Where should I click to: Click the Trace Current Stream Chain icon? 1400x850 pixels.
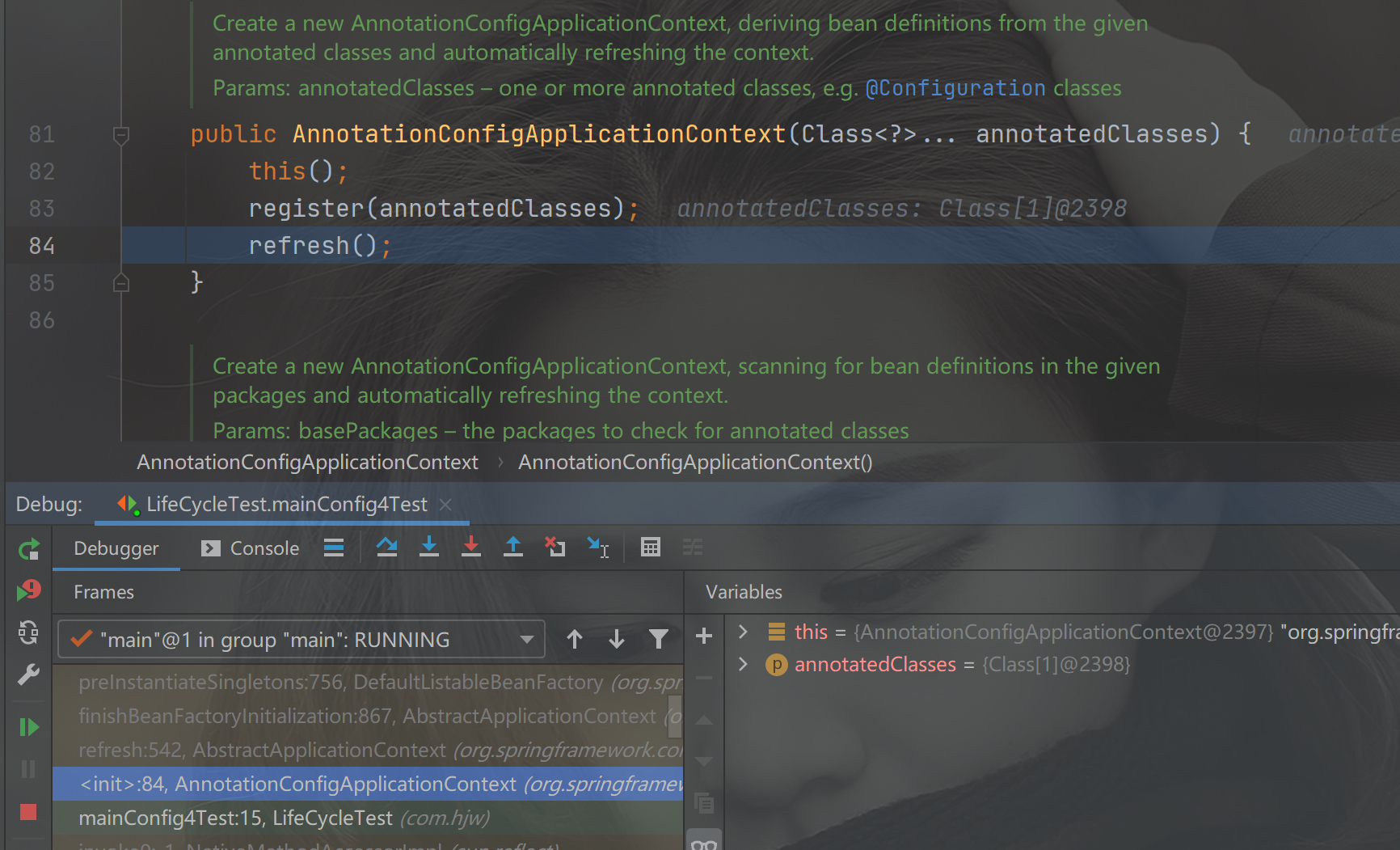click(693, 548)
